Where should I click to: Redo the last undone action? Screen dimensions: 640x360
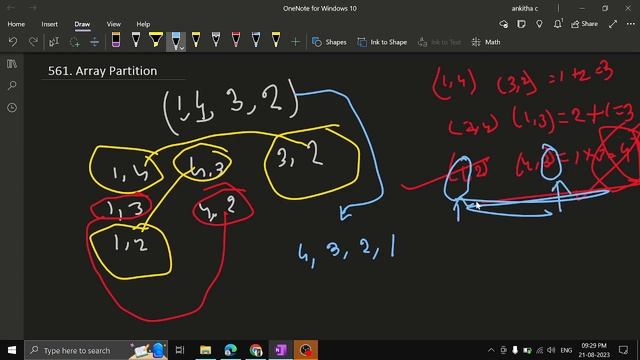coord(33,42)
